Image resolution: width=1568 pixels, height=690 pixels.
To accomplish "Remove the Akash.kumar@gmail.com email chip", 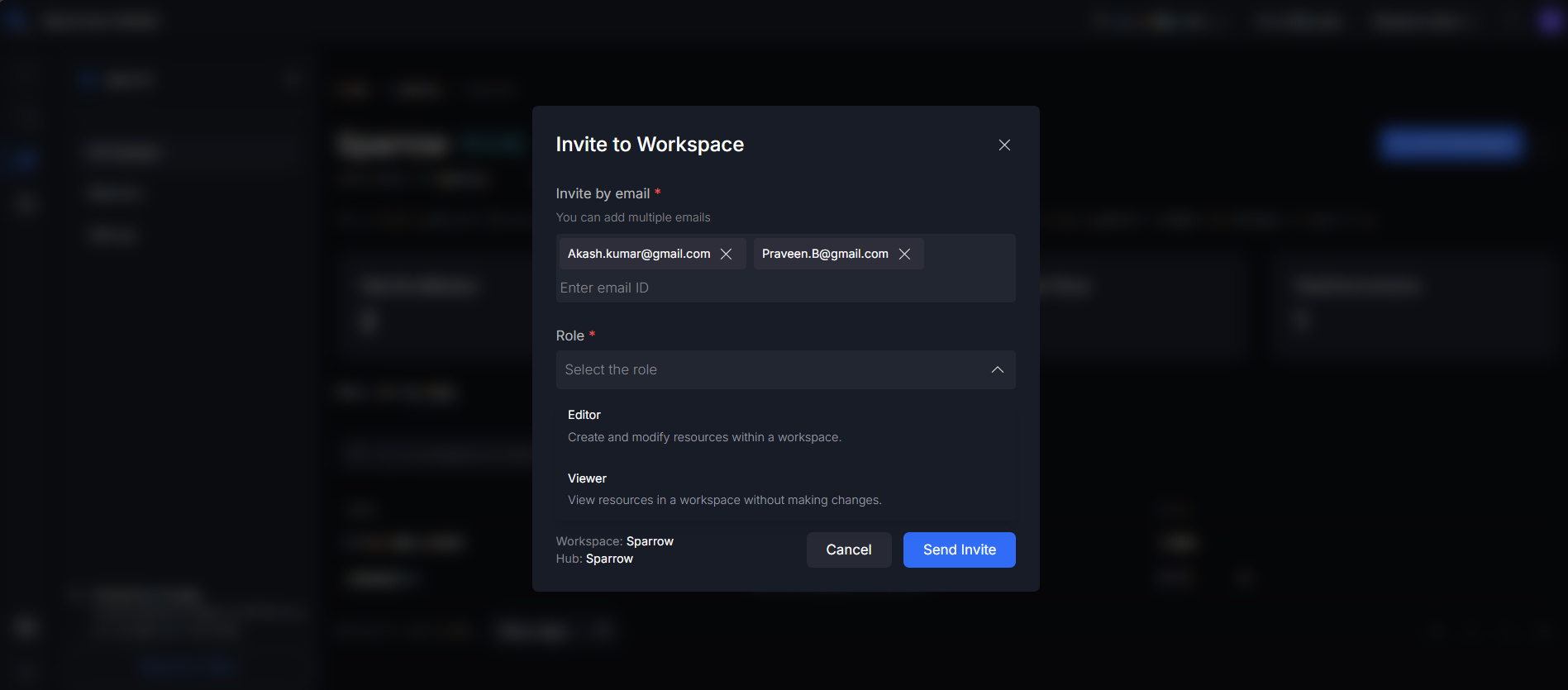I will (x=726, y=254).
